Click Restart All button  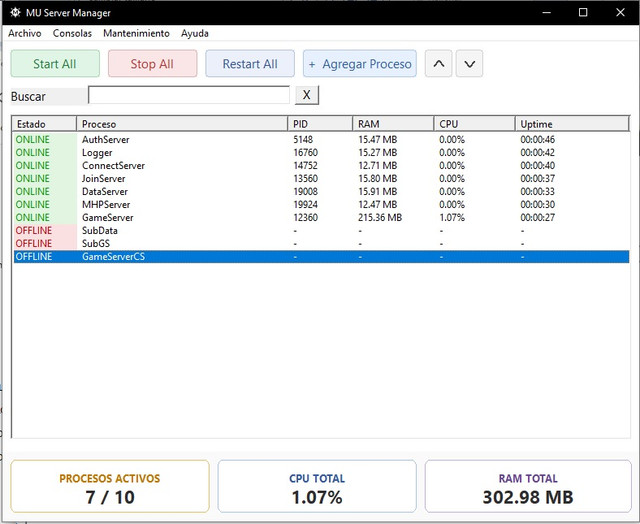250,64
